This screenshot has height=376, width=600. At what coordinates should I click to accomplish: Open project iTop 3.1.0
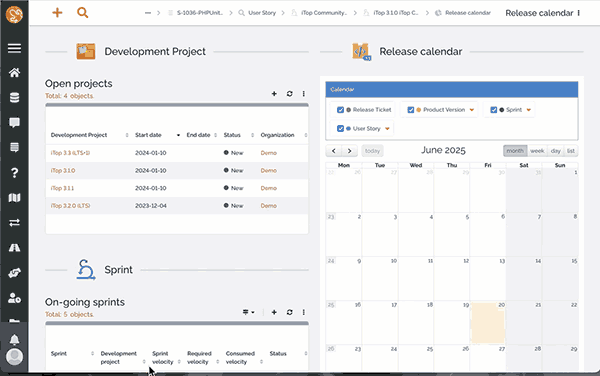pyautogui.click(x=63, y=171)
